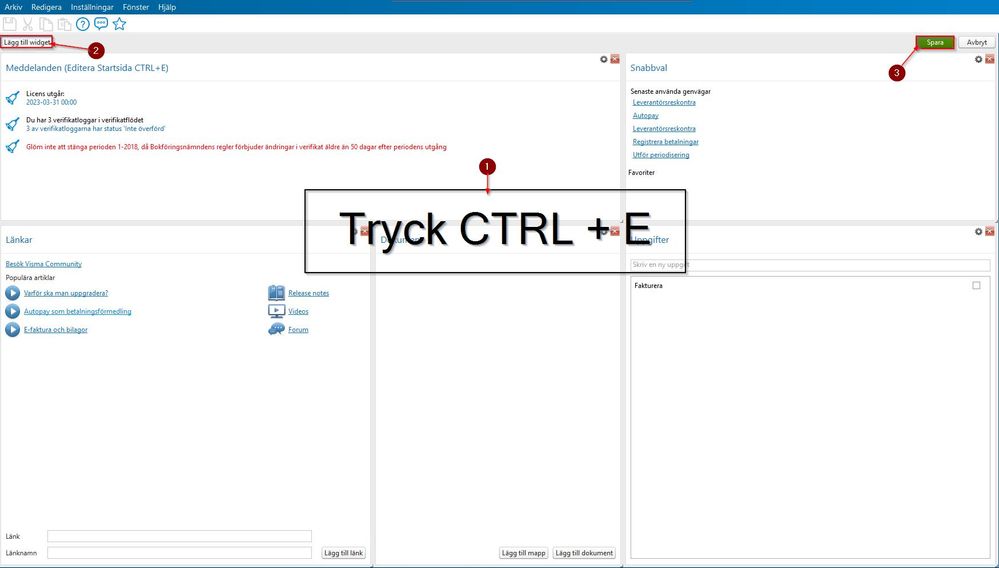Click the 2023-03-31 00:00 license date

click(x=52, y=102)
